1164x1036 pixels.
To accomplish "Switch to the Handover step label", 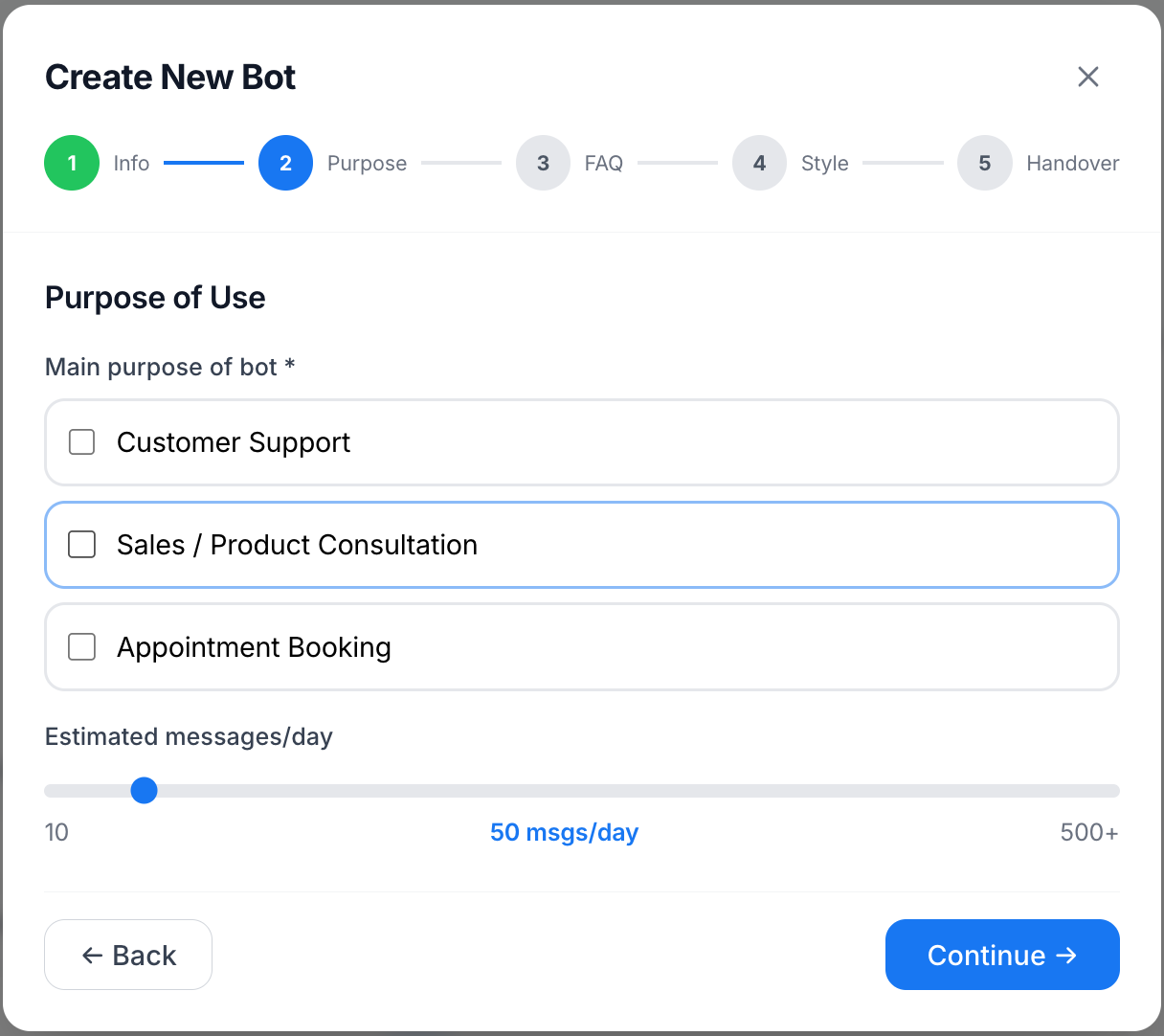I will click(1072, 163).
